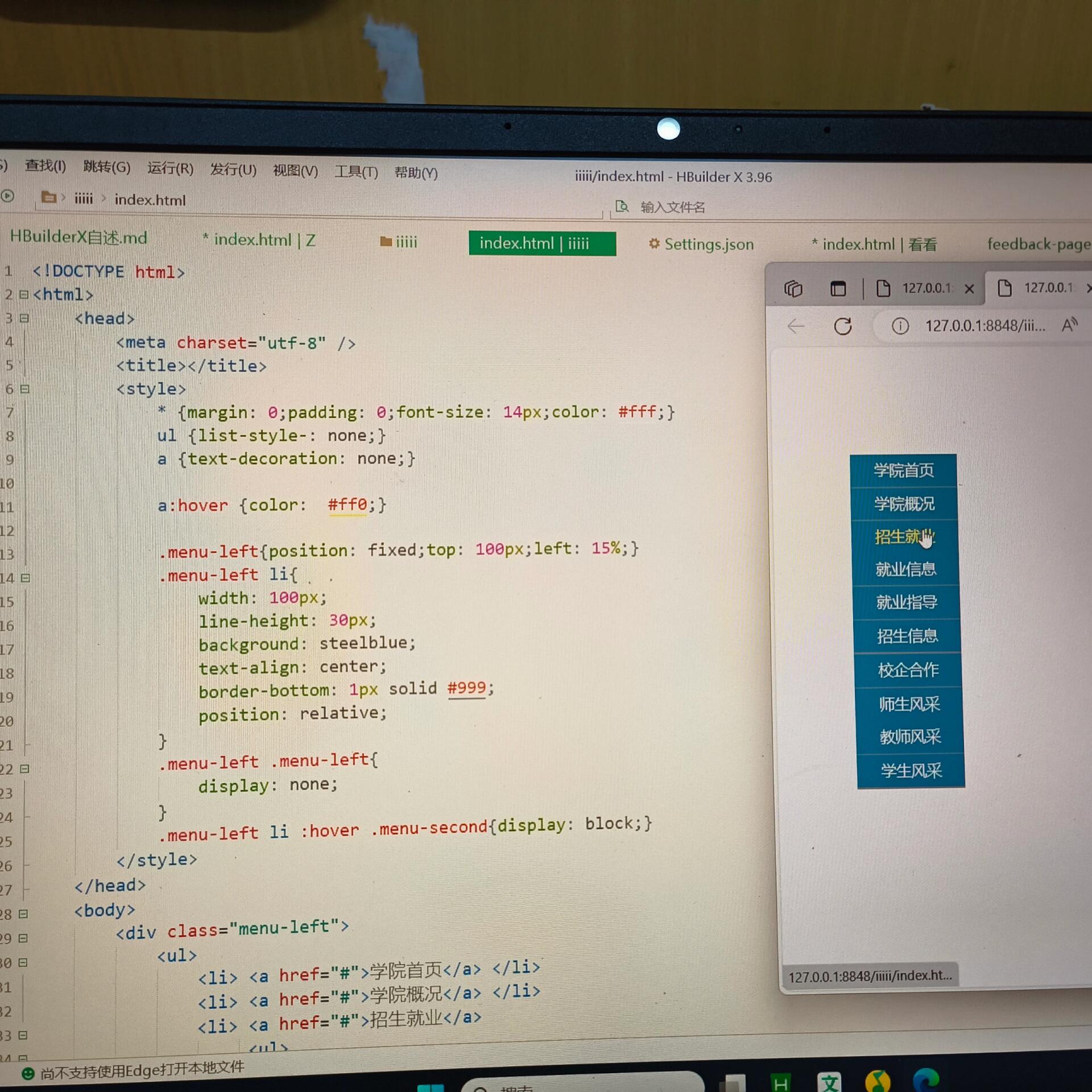Collapse the <head> fold marker at line 3
The image size is (1092, 1092).
(x=24, y=318)
